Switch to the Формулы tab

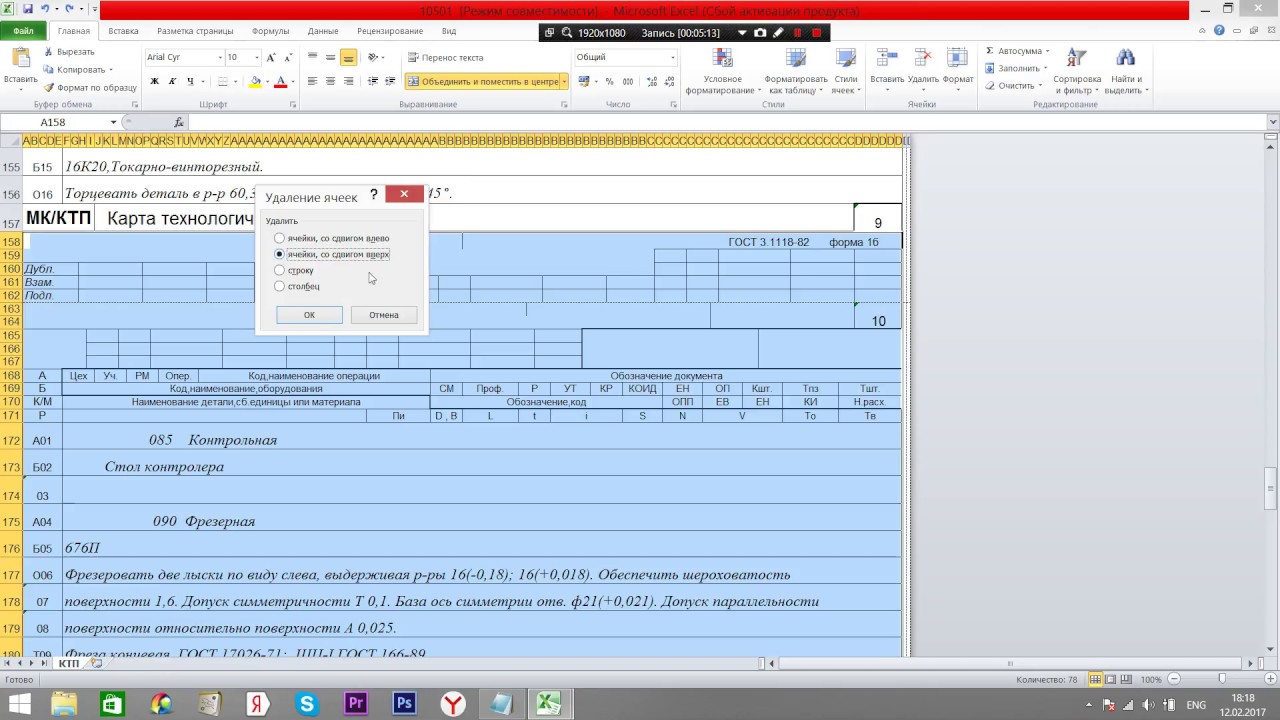click(x=271, y=31)
